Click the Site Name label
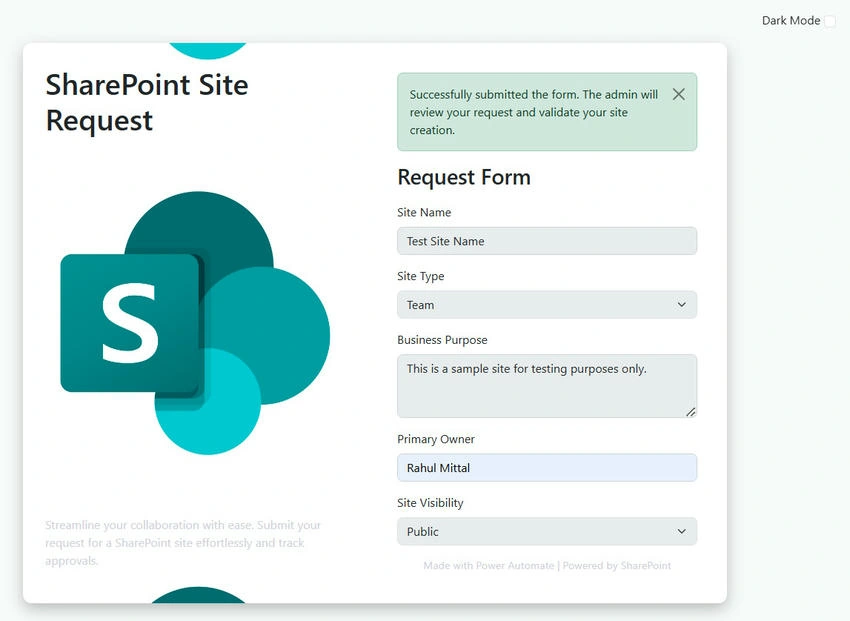The image size is (850, 621). coord(424,212)
